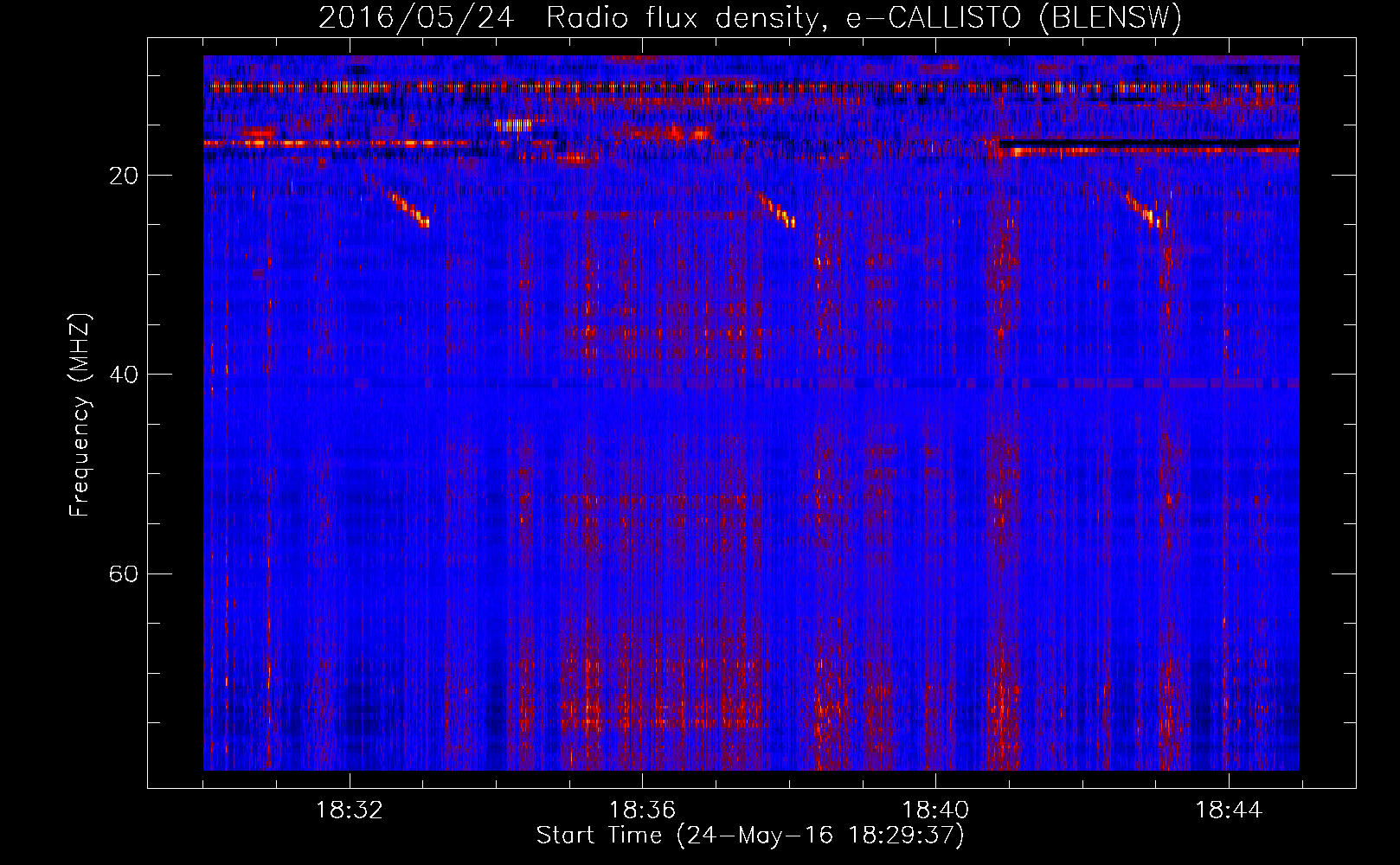Viewport: 1400px width, 865px height.
Task: Click the 40 frequency tick label
Action: point(124,375)
